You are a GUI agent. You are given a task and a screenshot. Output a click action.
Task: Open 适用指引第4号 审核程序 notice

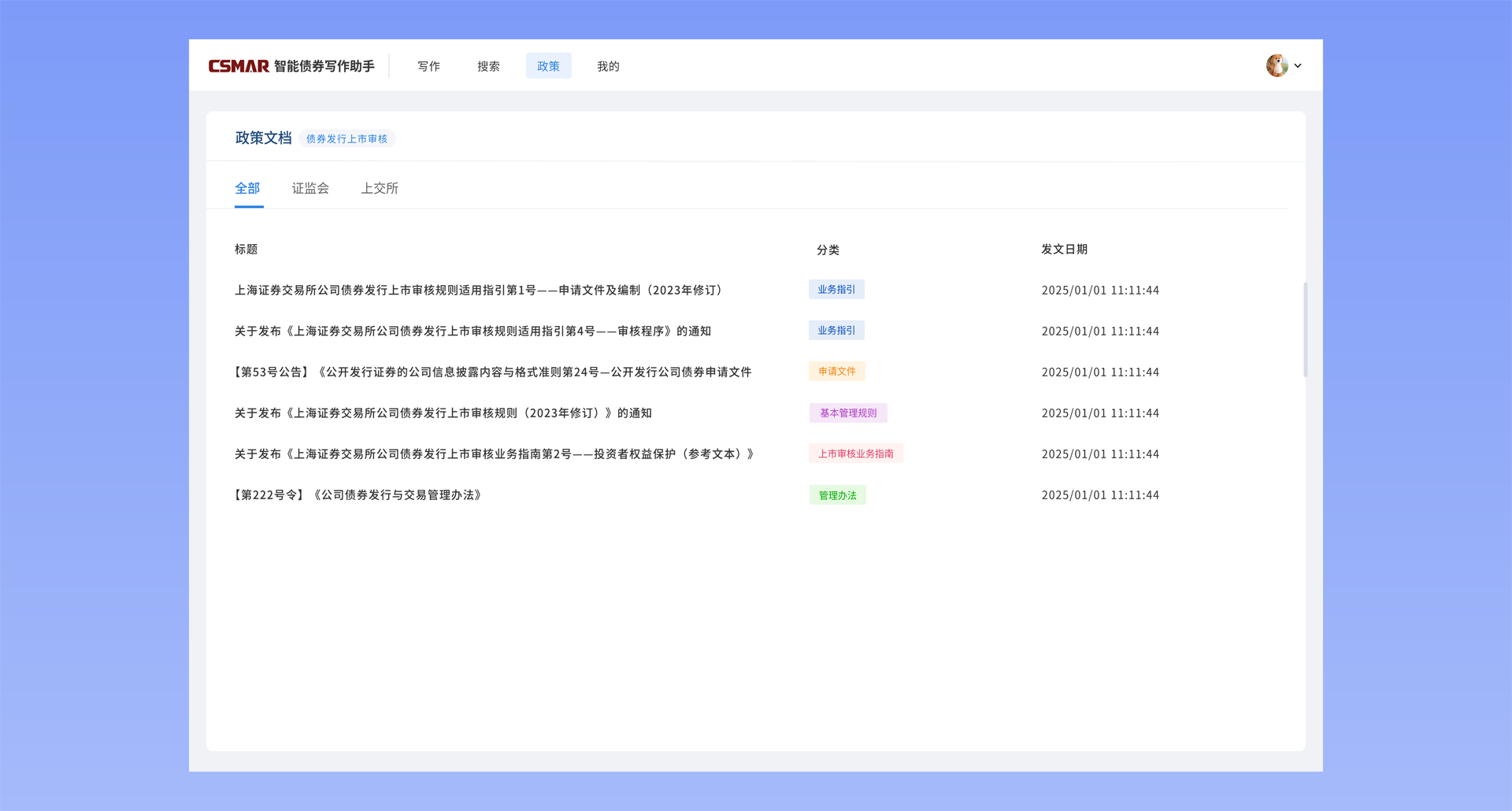(x=472, y=331)
